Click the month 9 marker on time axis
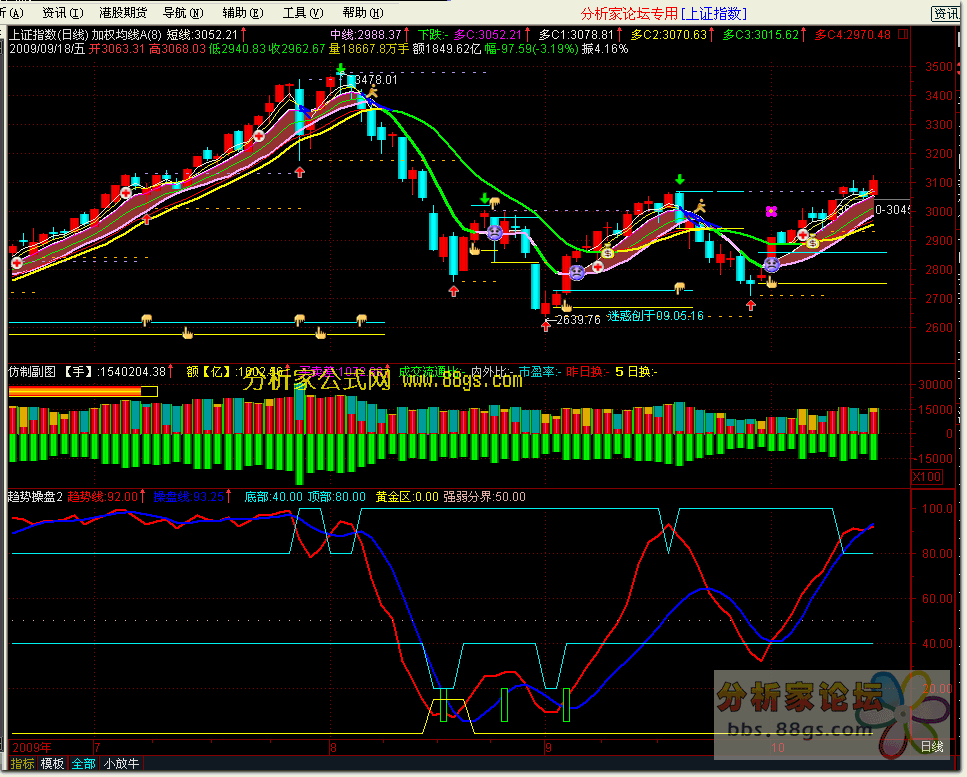The image size is (967, 777). (548, 747)
